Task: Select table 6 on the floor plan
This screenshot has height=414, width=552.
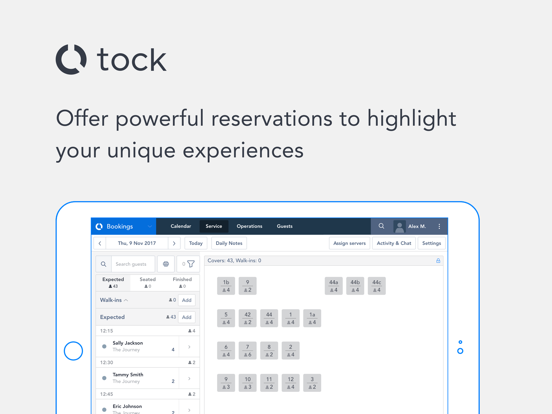Action: click(226, 351)
